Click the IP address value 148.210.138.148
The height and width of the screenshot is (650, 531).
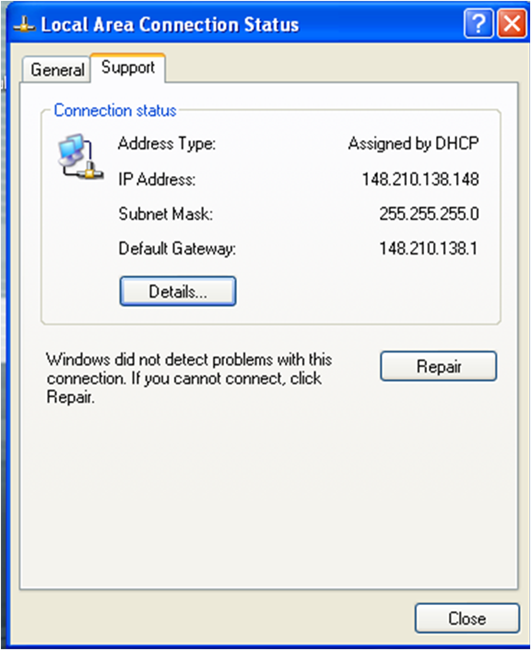point(420,179)
